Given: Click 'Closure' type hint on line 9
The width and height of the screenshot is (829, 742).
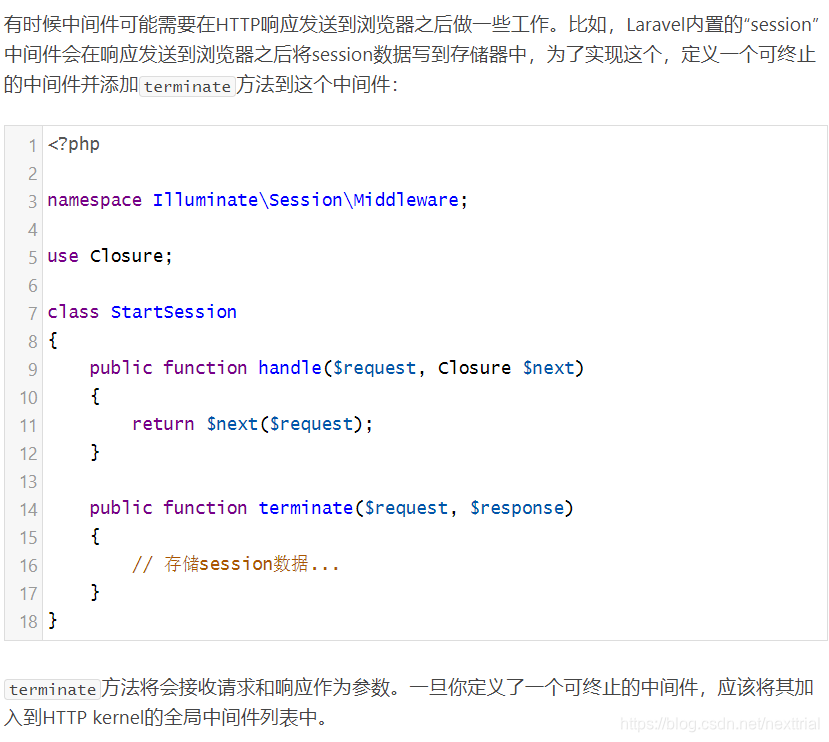Looking at the screenshot, I should pyautogui.click(x=474, y=368).
